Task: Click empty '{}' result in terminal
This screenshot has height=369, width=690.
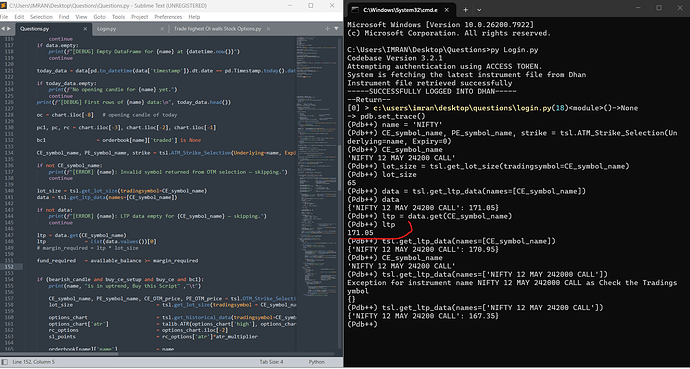Action: 351,299
